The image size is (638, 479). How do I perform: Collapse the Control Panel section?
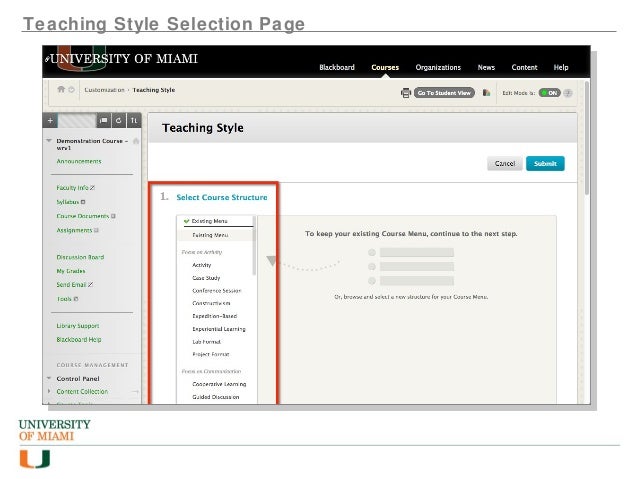[x=49, y=378]
